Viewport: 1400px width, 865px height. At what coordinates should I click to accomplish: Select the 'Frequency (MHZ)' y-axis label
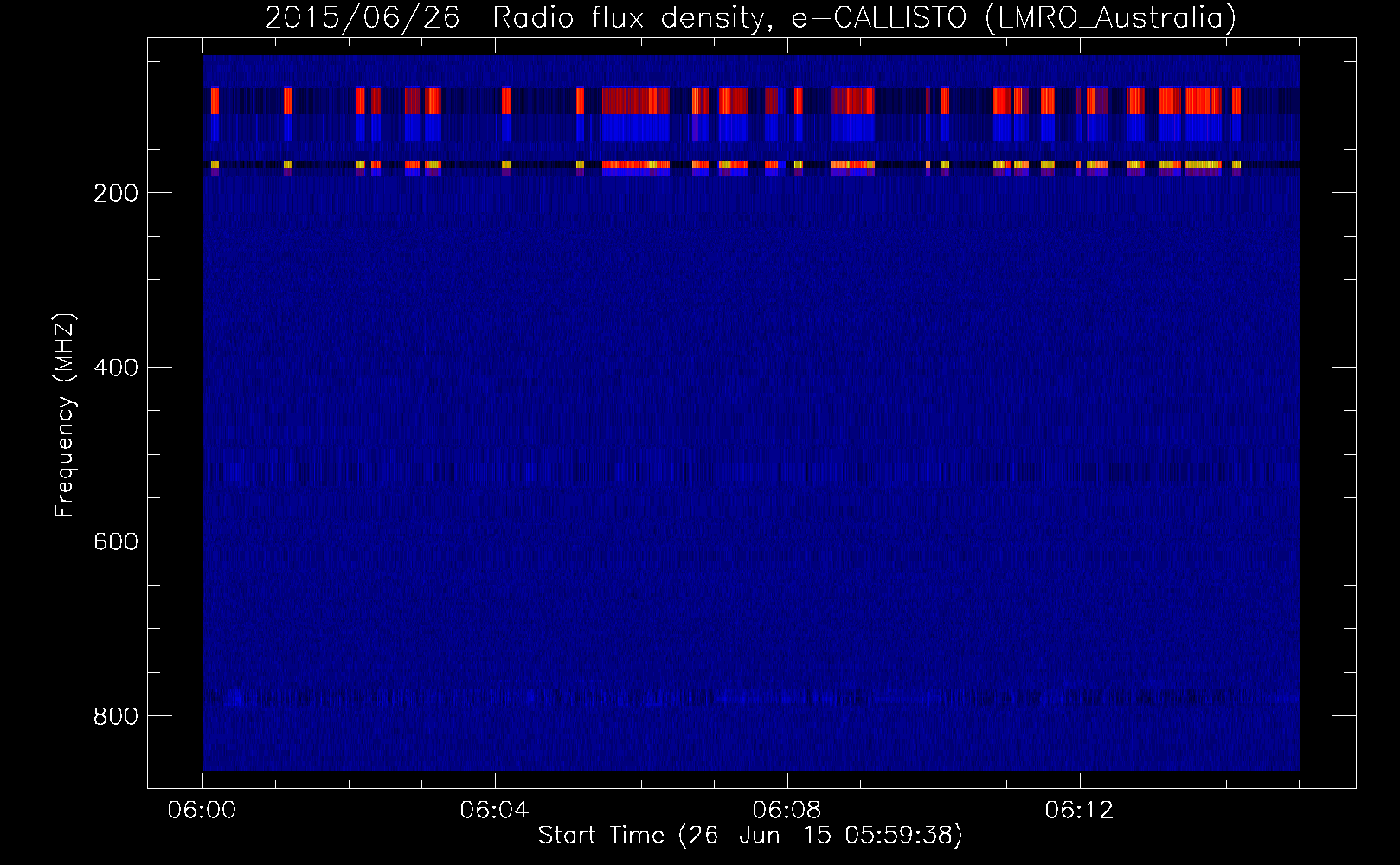[x=65, y=413]
